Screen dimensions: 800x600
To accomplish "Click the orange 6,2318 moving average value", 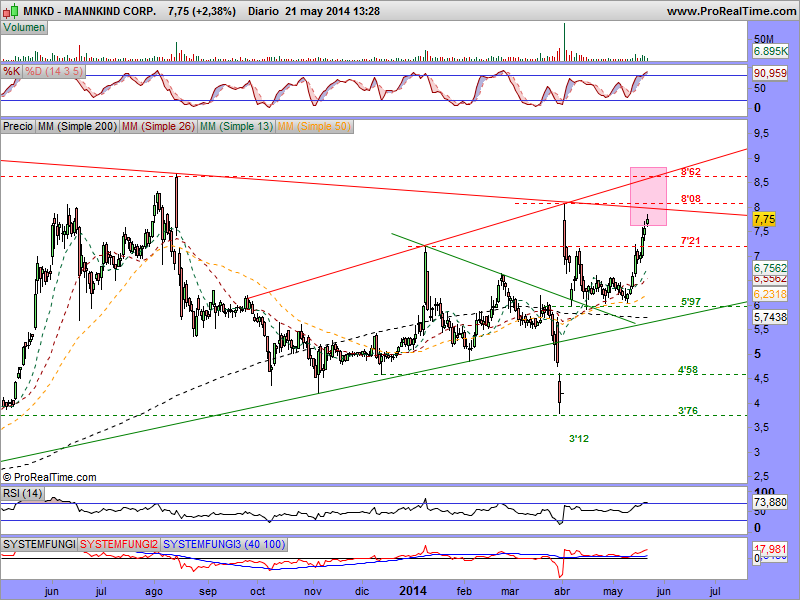I will point(770,294).
